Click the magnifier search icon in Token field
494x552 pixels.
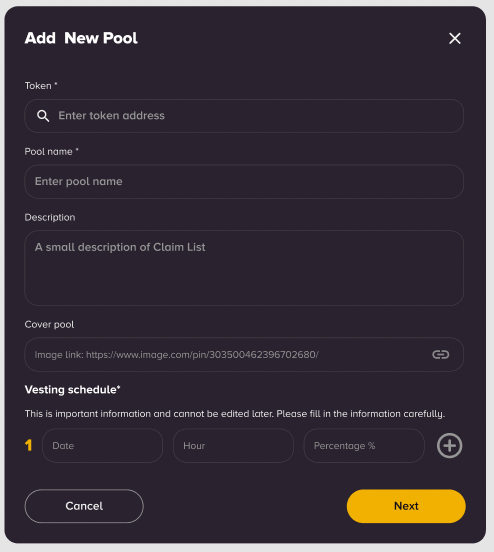pos(43,116)
